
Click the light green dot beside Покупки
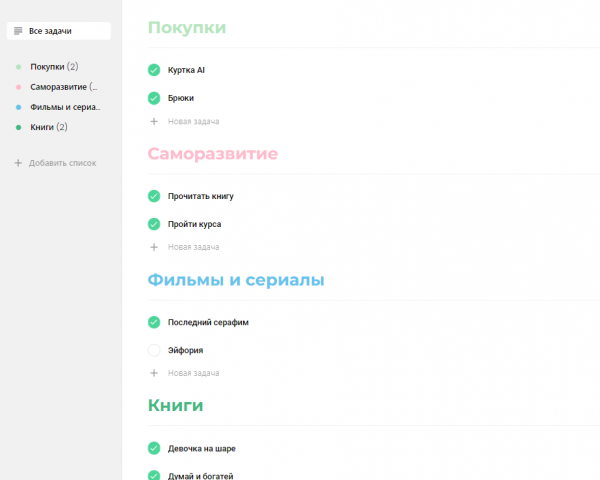click(18, 67)
